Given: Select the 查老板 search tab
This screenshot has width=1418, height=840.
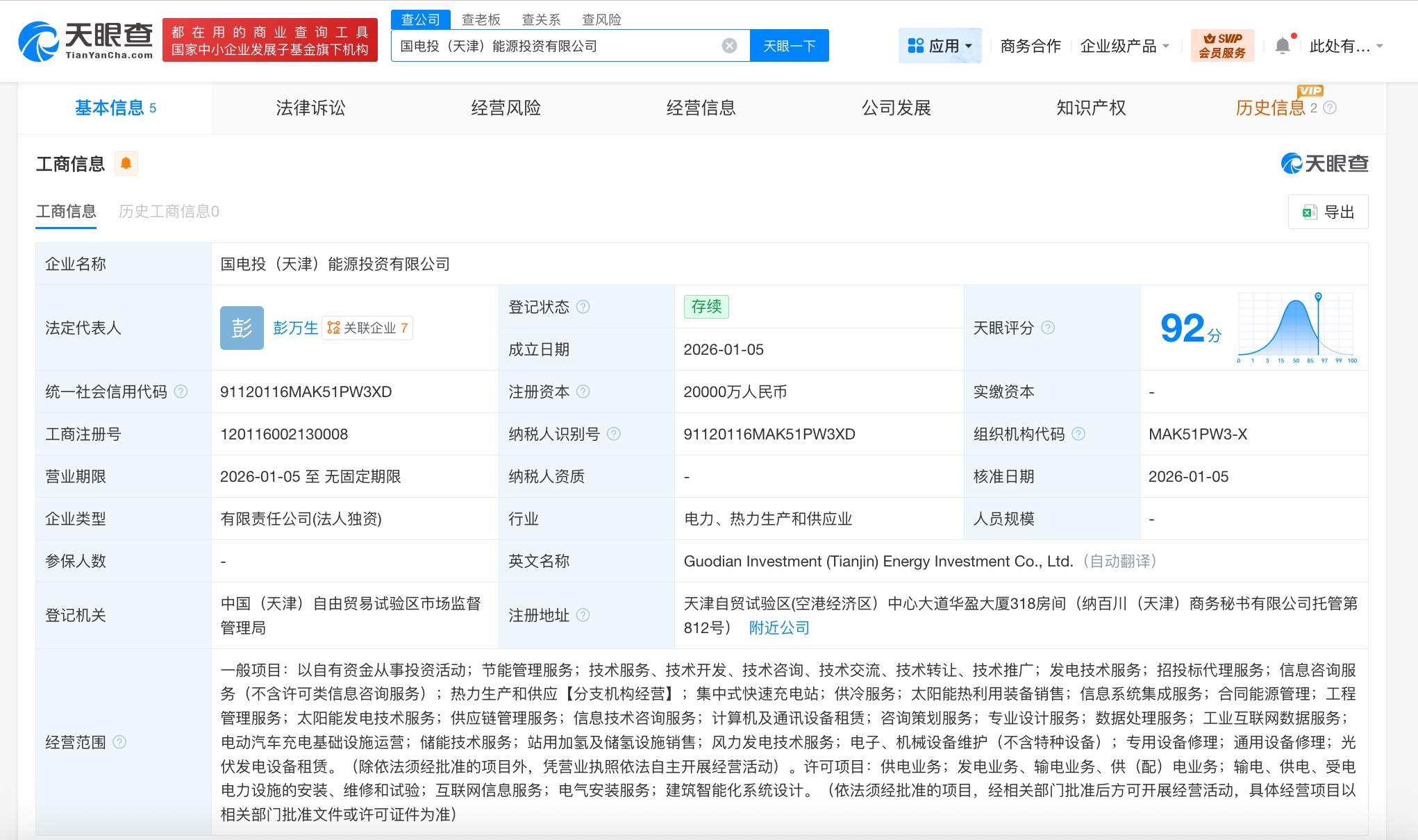Looking at the screenshot, I should click(x=481, y=19).
